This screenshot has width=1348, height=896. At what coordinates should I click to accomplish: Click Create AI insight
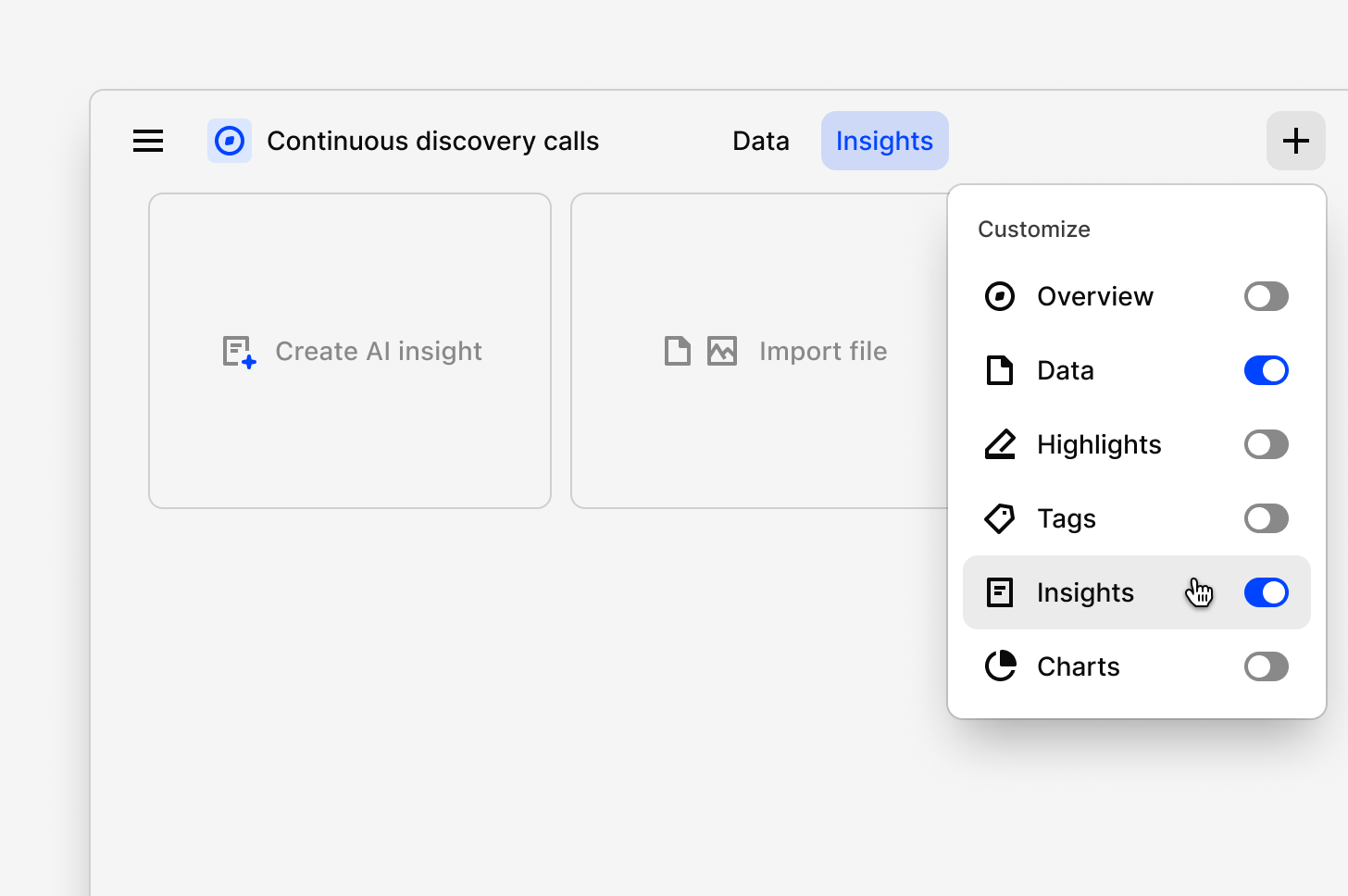[350, 351]
